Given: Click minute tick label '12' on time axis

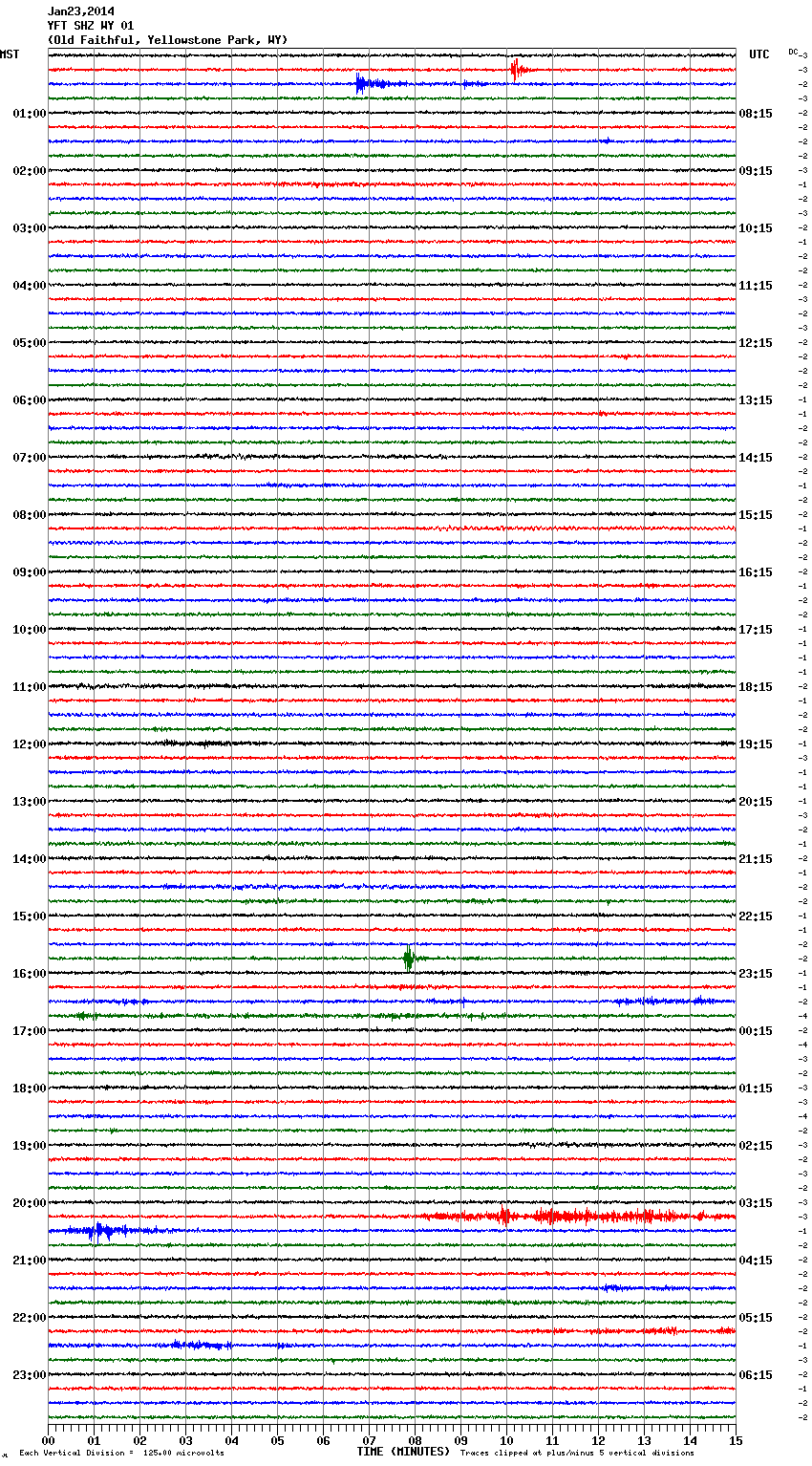Looking at the screenshot, I should coord(598,1440).
